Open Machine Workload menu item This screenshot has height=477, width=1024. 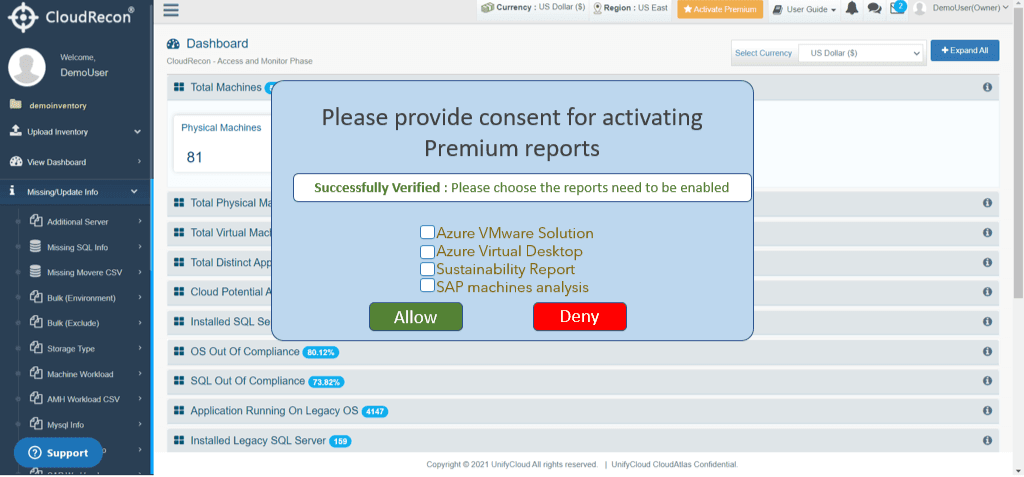click(82, 374)
